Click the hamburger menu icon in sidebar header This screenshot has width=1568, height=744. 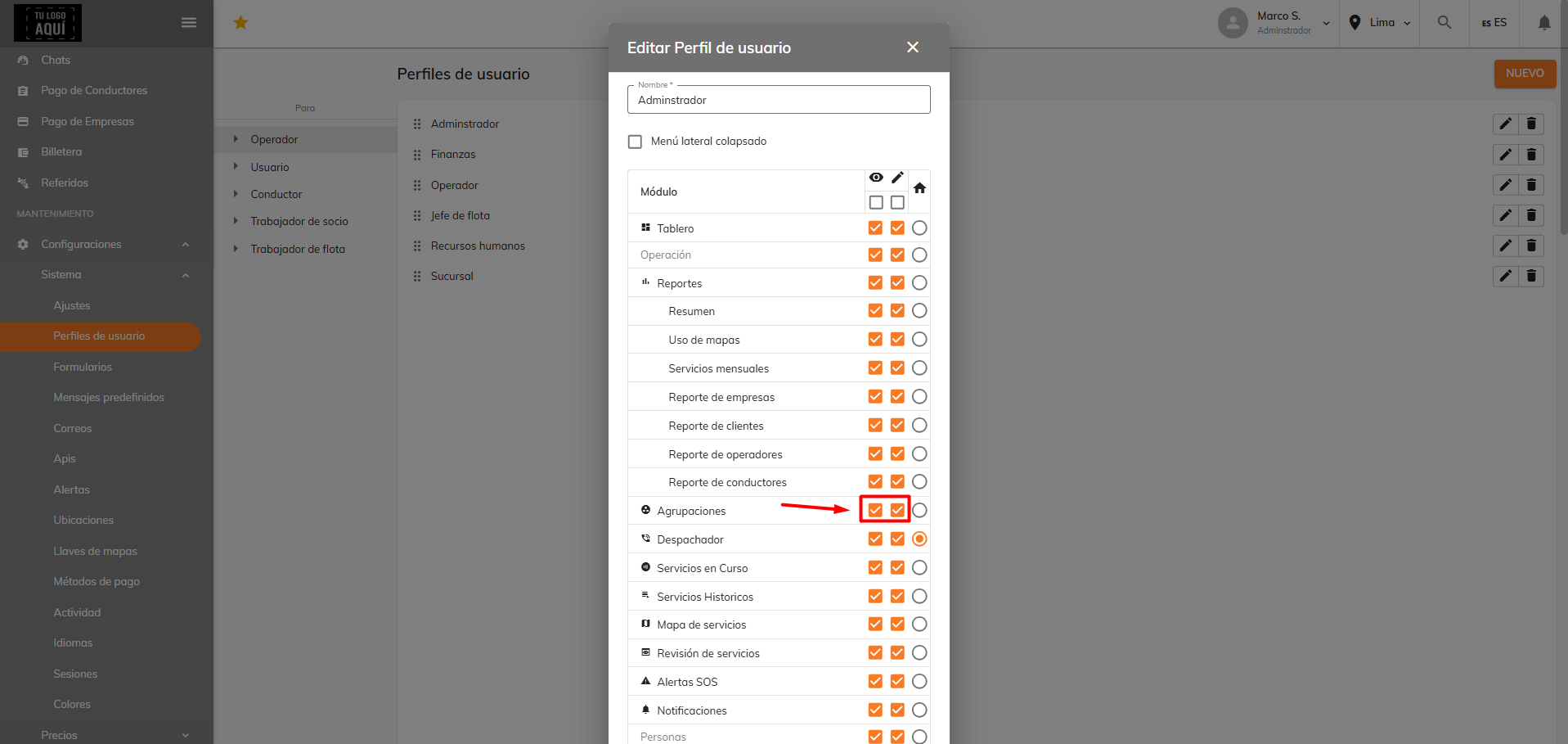pos(189,23)
